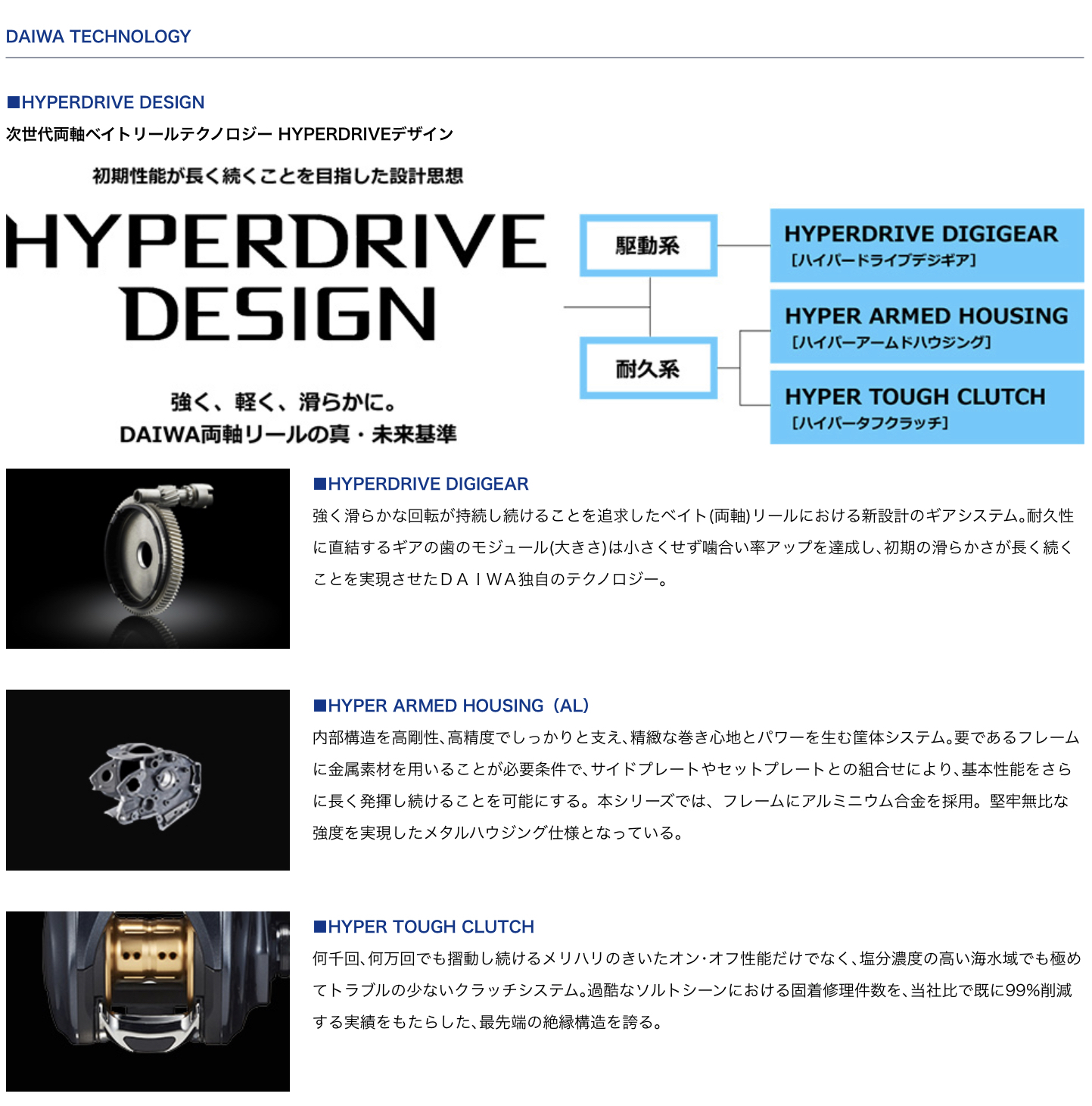Click the HYPERDRIVE DIGIGEAR blue diagram panel
The image size is (1092, 1106).
coord(927,245)
